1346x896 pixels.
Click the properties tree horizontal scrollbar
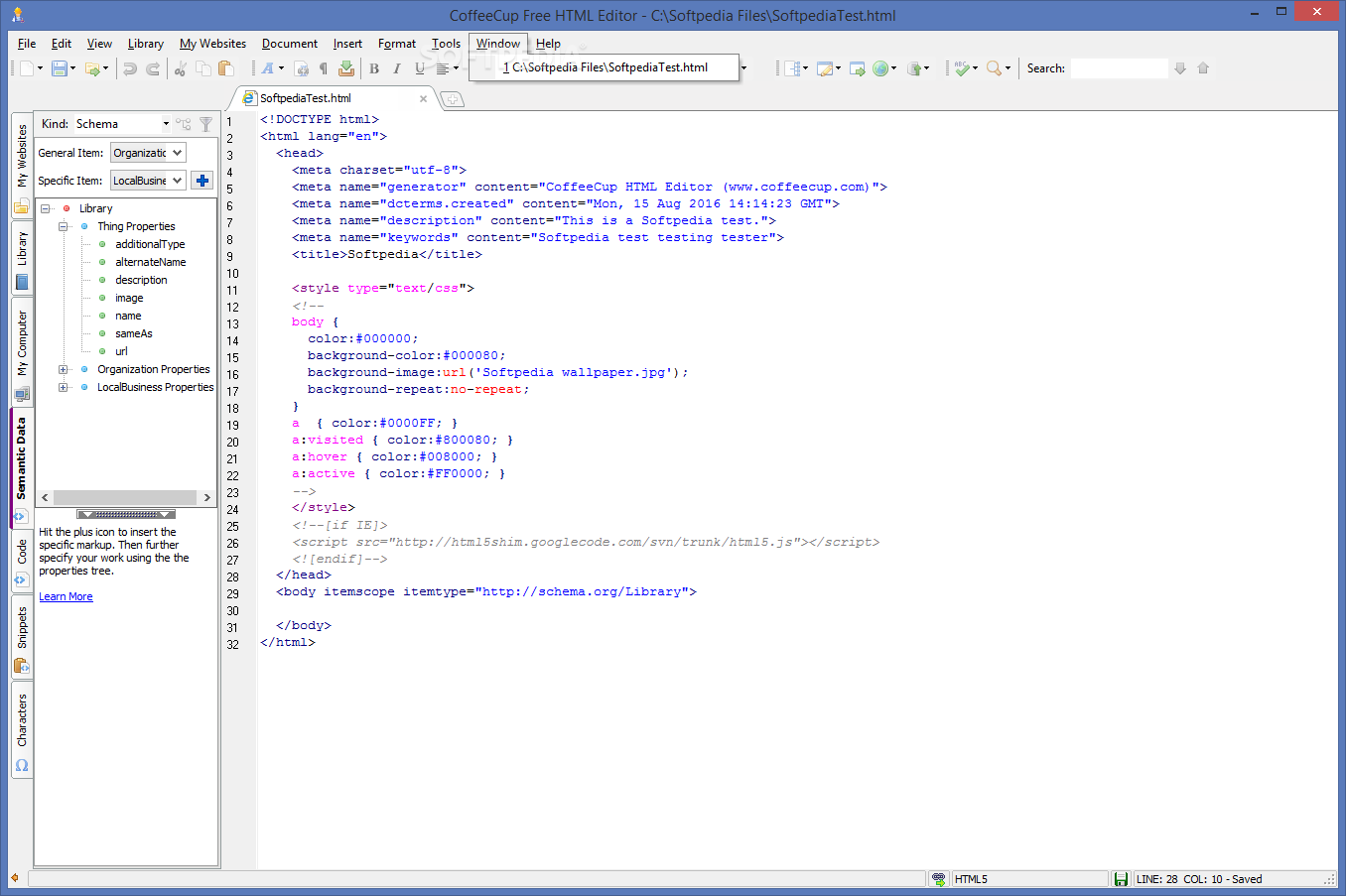[125, 498]
